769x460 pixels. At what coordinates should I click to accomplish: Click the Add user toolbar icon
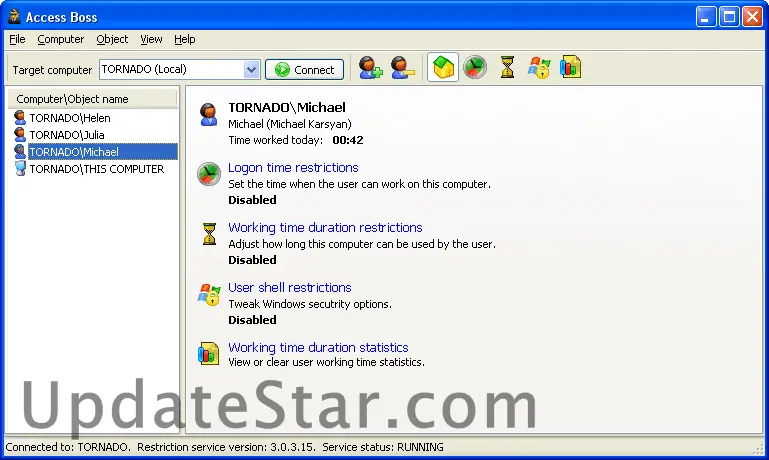(370, 68)
